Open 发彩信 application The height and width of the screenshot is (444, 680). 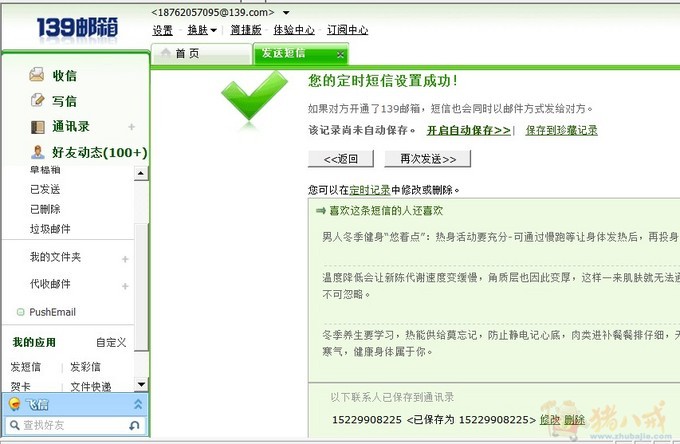(85, 367)
